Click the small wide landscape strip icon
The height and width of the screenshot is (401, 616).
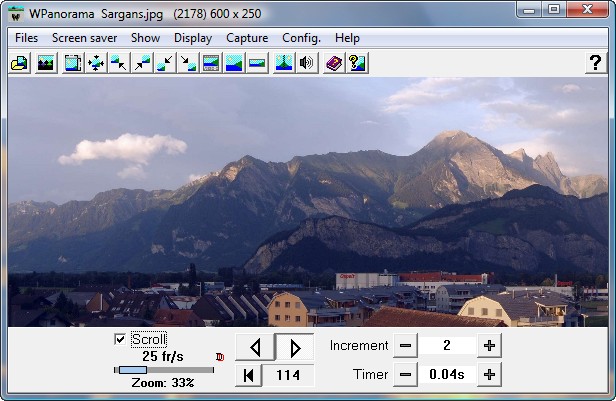tap(257, 63)
